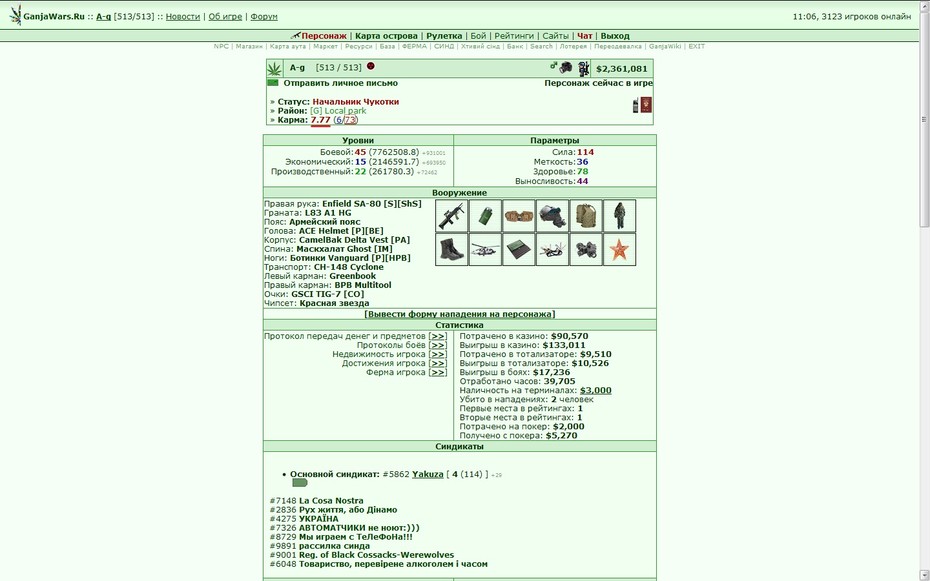Open the Рейтинги menu item
The width and height of the screenshot is (930, 581).
(514, 36)
